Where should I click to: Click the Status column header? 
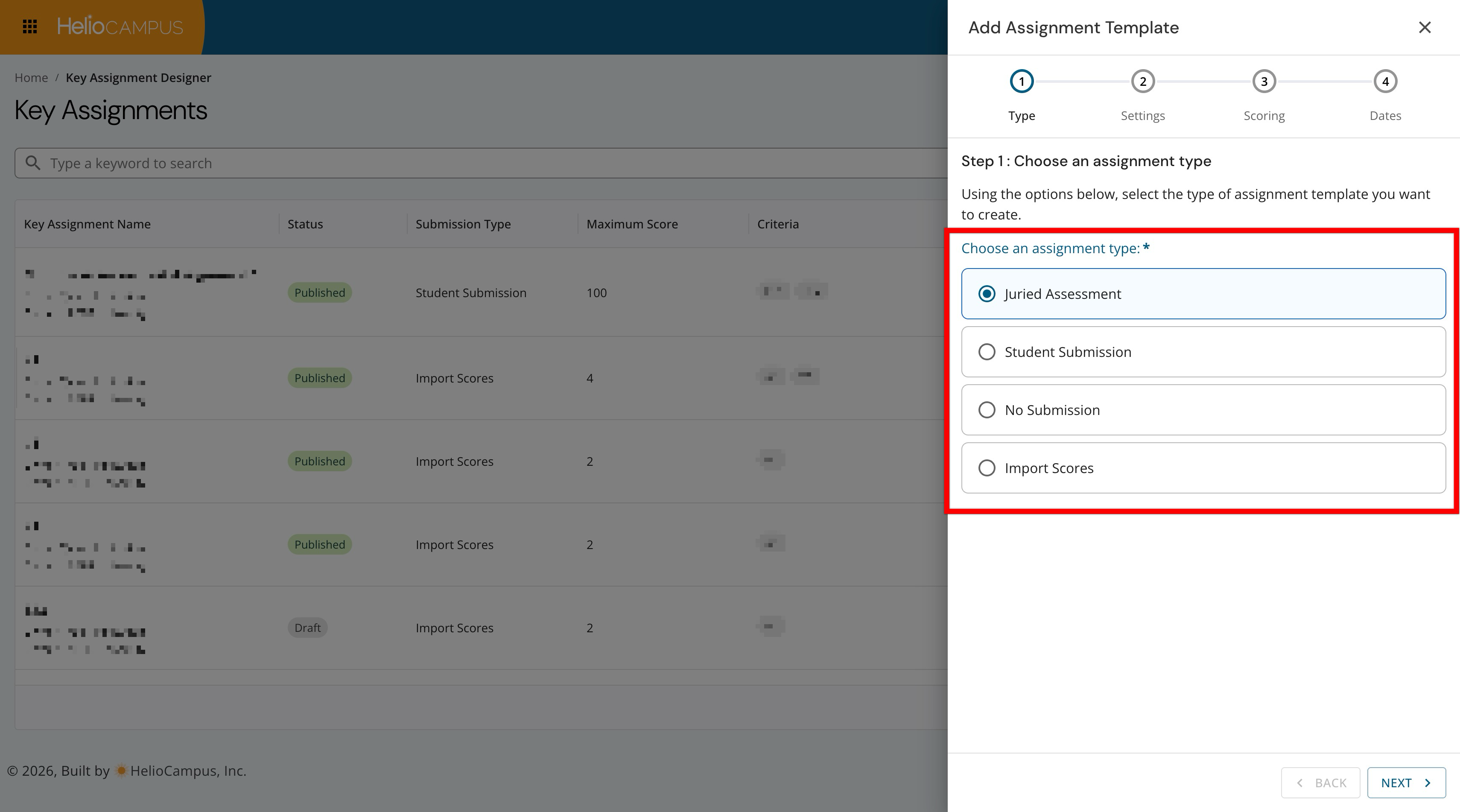tap(305, 224)
